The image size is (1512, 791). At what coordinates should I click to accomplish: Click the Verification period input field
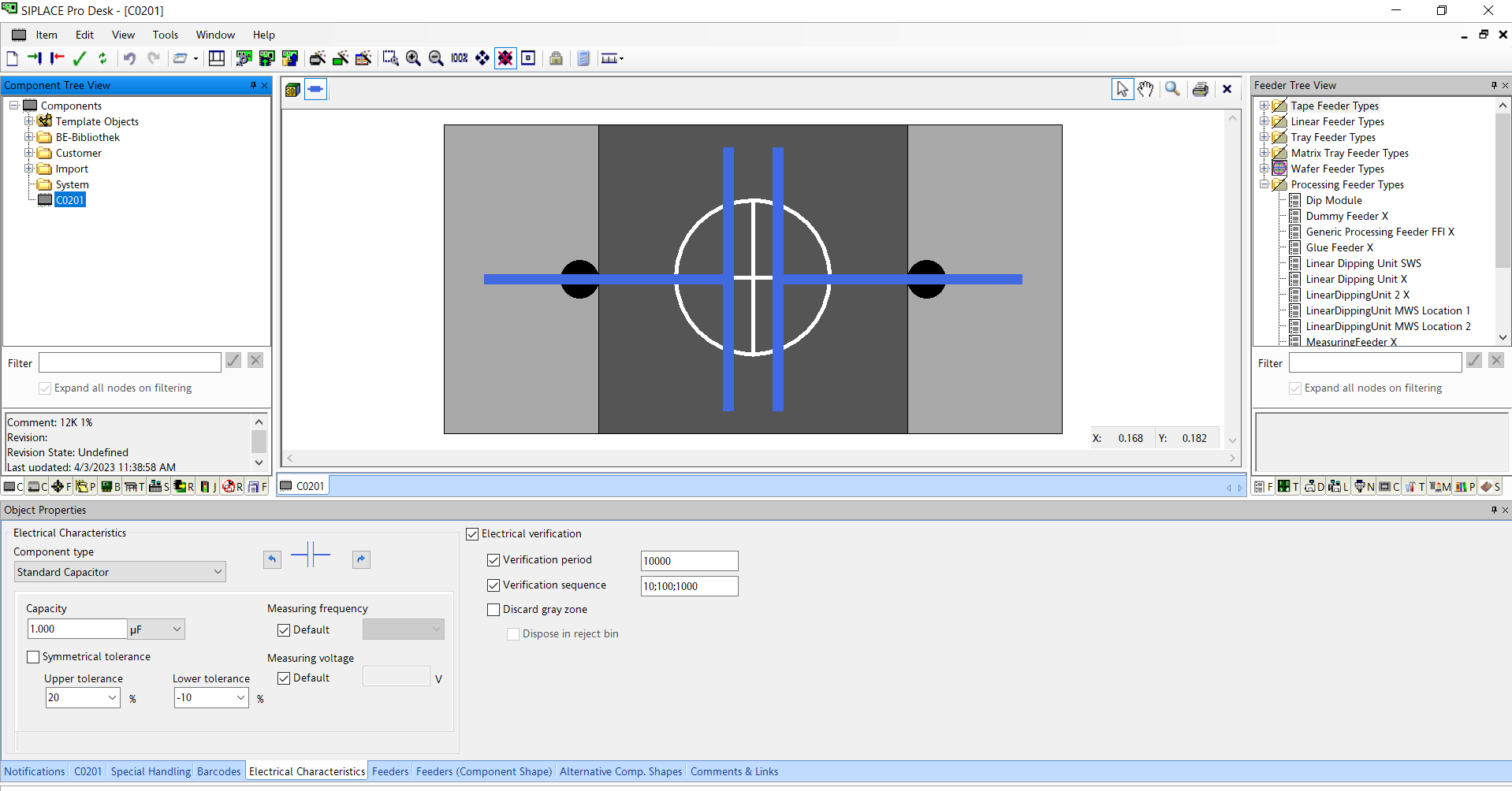689,561
